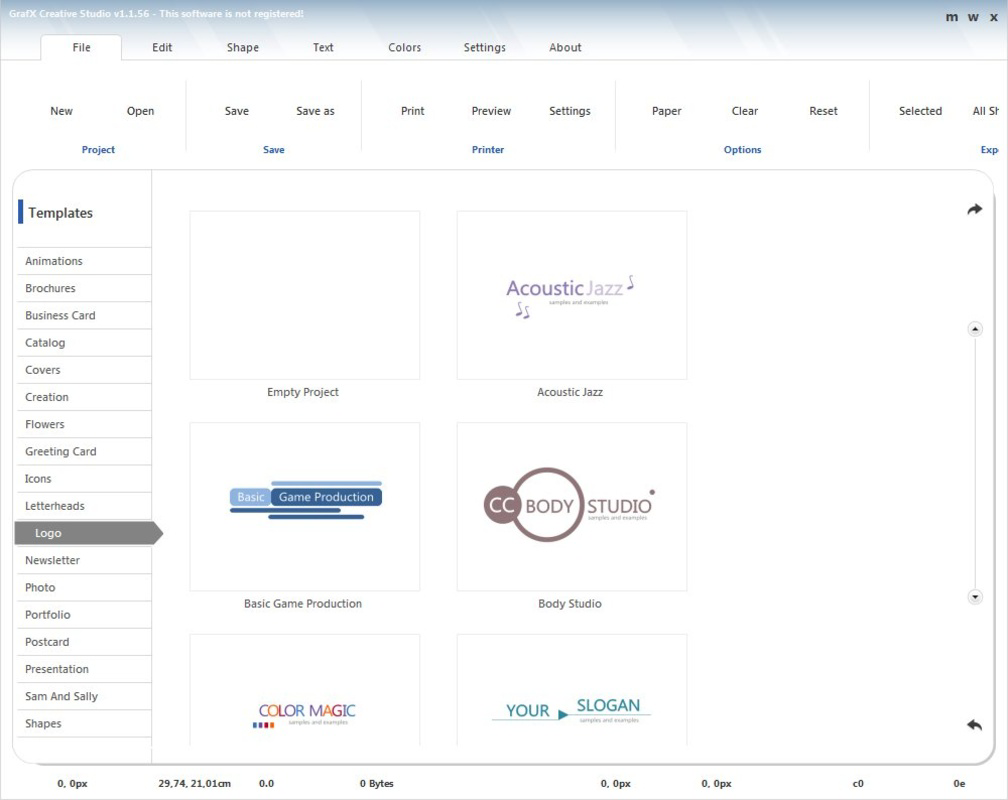Click the 'm' minimize window icon
Viewport: 1008px width, 800px height.
point(952,17)
